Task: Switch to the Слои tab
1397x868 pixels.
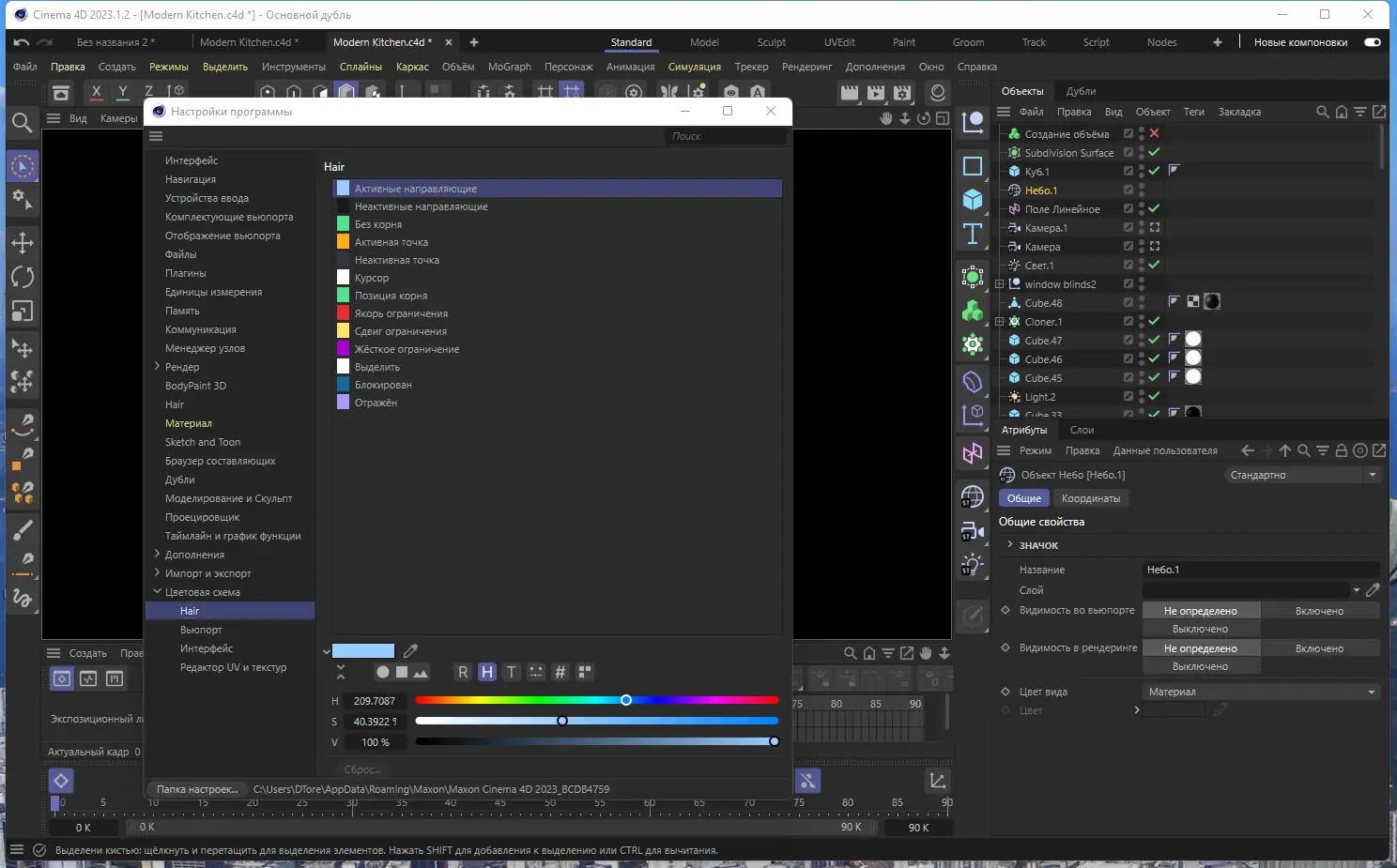Action: click(1082, 430)
